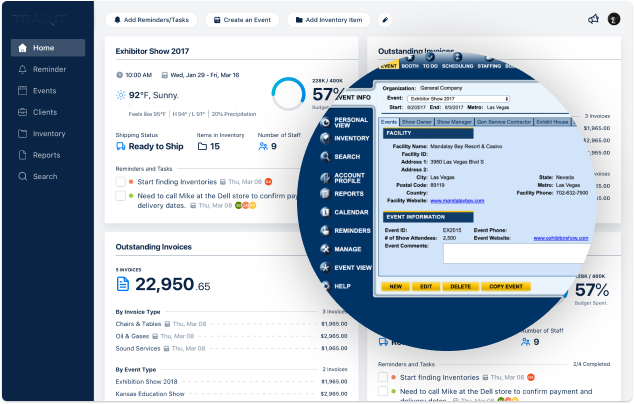This screenshot has height=404, width=634.
Task: Select the Show Manager sub-tab
Action: coord(454,122)
